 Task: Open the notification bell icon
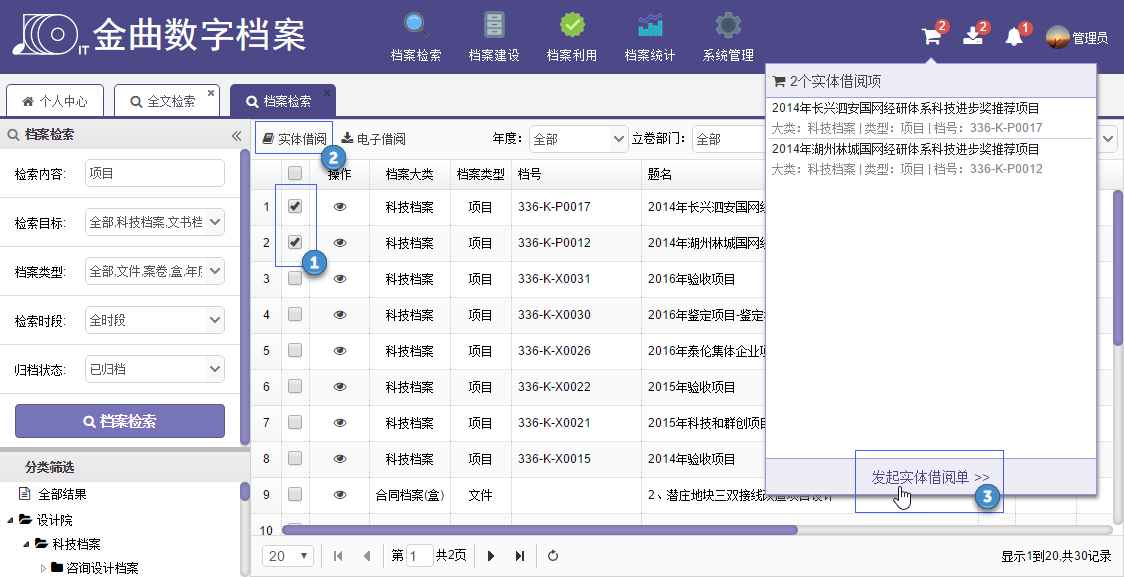click(1014, 38)
